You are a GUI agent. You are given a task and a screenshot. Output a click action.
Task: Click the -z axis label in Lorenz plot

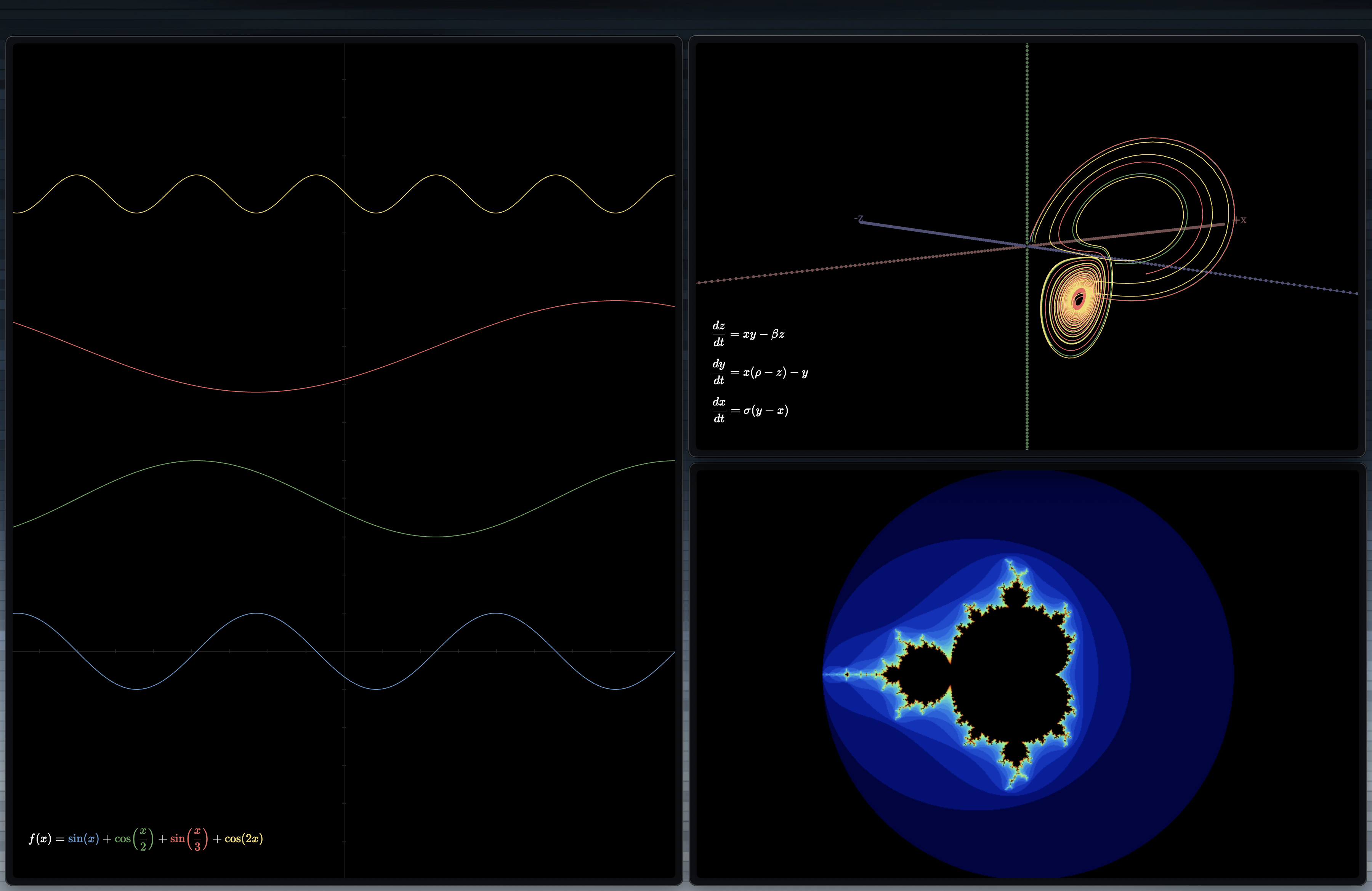pyautogui.click(x=859, y=218)
